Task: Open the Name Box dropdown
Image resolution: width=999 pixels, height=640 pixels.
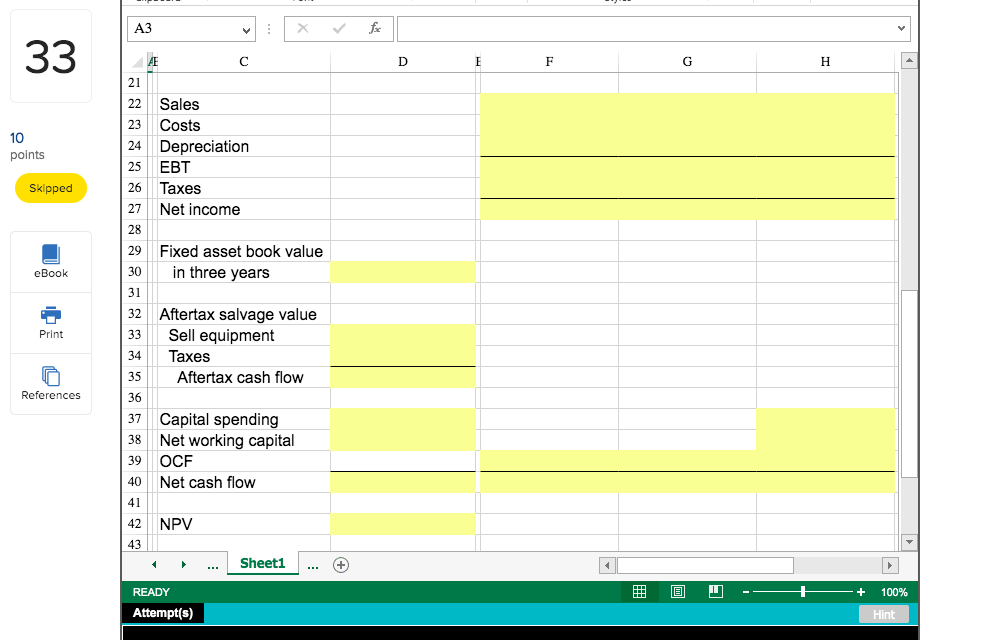Action: click(x=245, y=28)
